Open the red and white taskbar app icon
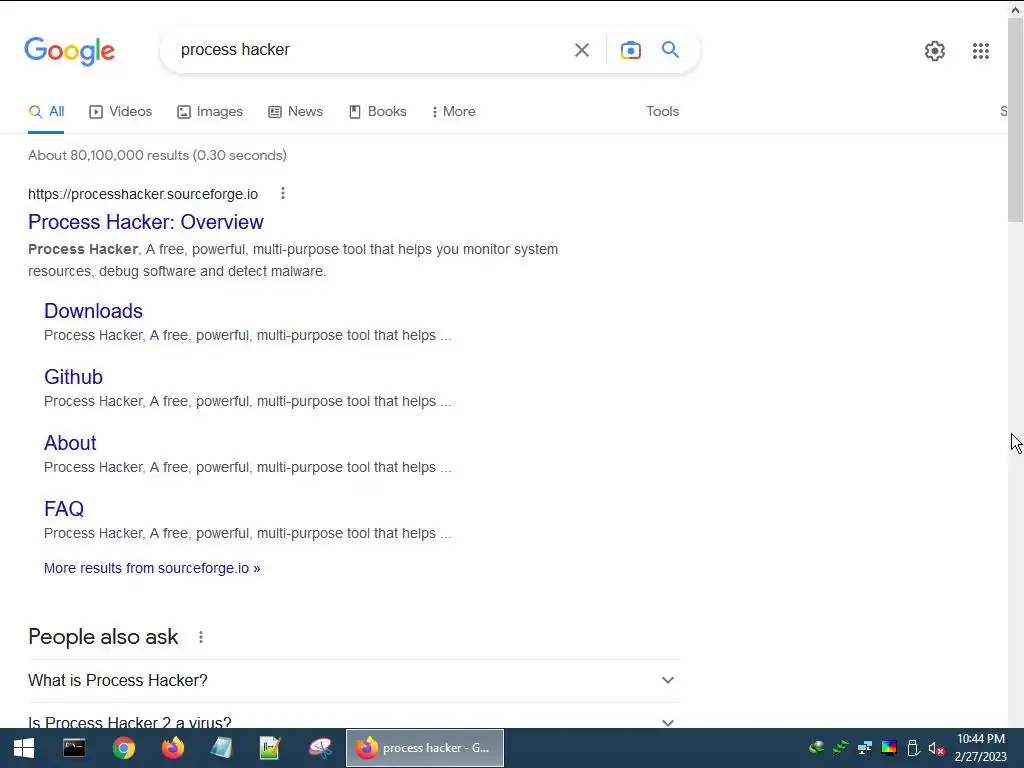This screenshot has width=1024, height=768. click(320, 748)
